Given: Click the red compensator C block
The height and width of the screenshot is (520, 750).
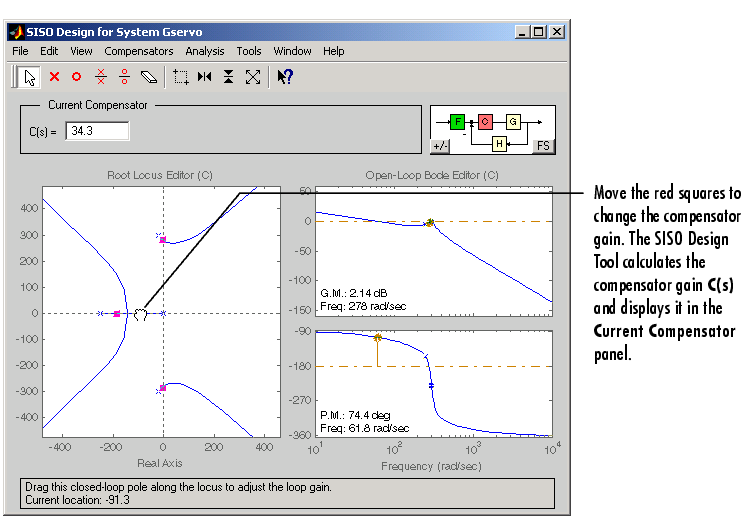Looking at the screenshot, I should (x=486, y=122).
